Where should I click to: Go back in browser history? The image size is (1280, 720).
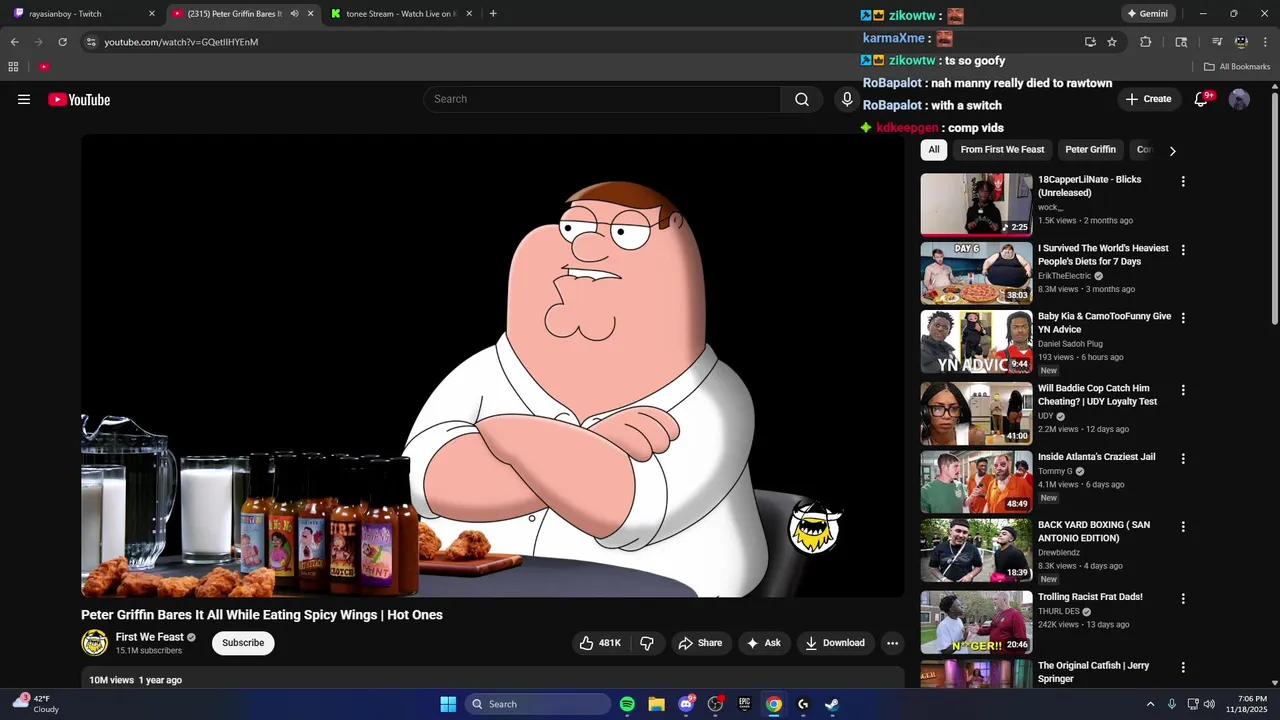[x=14, y=42]
